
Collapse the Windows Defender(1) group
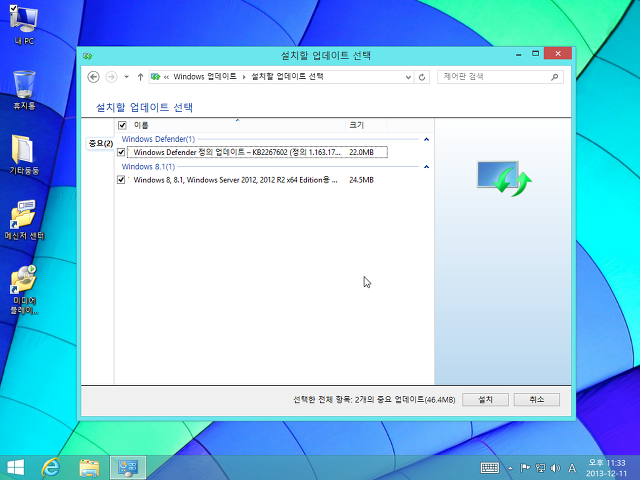427,139
